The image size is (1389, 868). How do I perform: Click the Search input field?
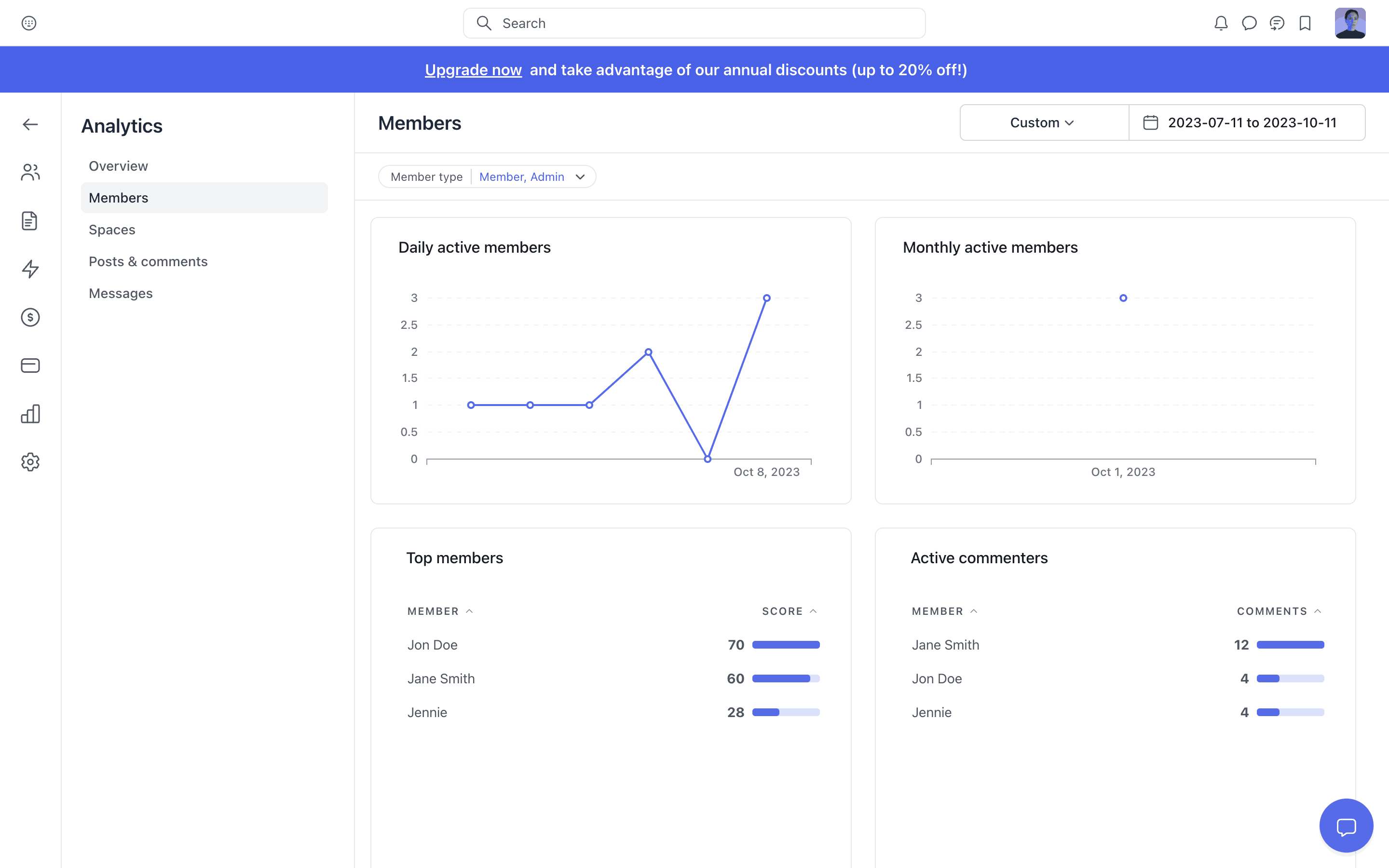click(694, 23)
